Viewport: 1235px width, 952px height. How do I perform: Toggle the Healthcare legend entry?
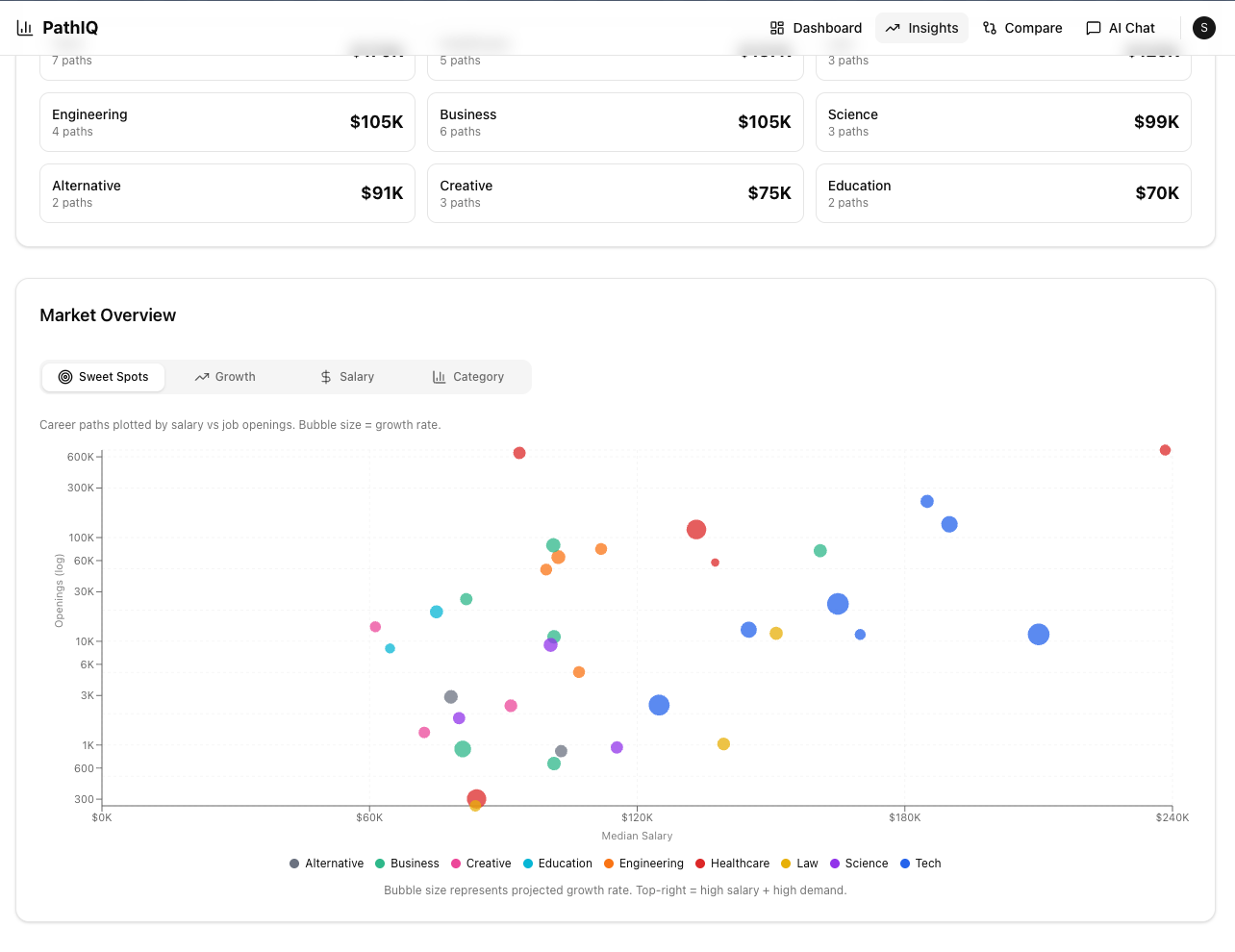coord(733,864)
